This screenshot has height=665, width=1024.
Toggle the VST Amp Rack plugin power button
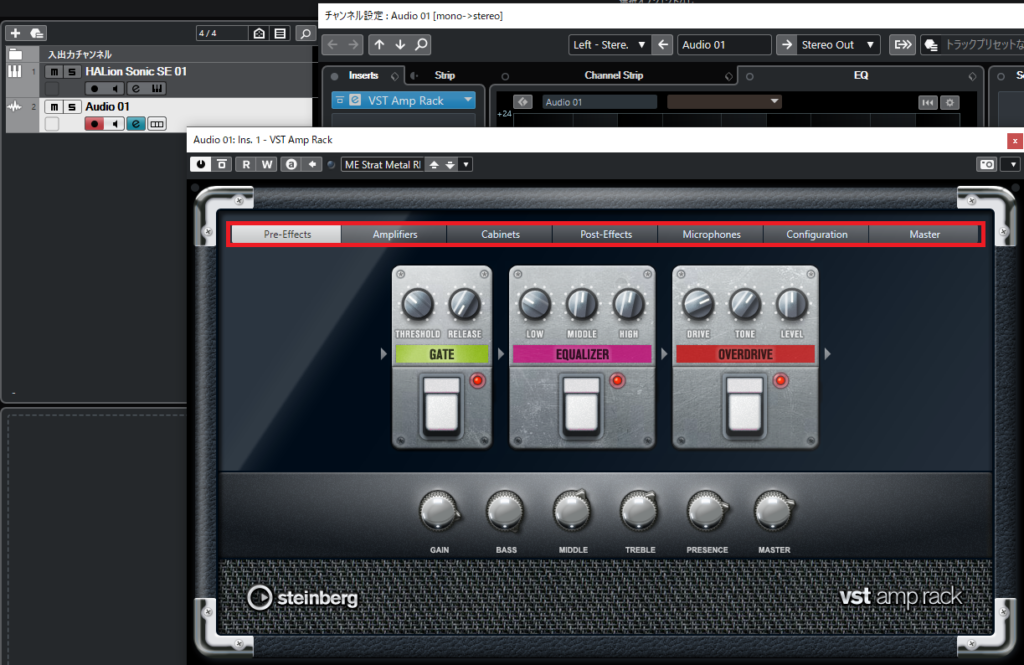(200, 165)
